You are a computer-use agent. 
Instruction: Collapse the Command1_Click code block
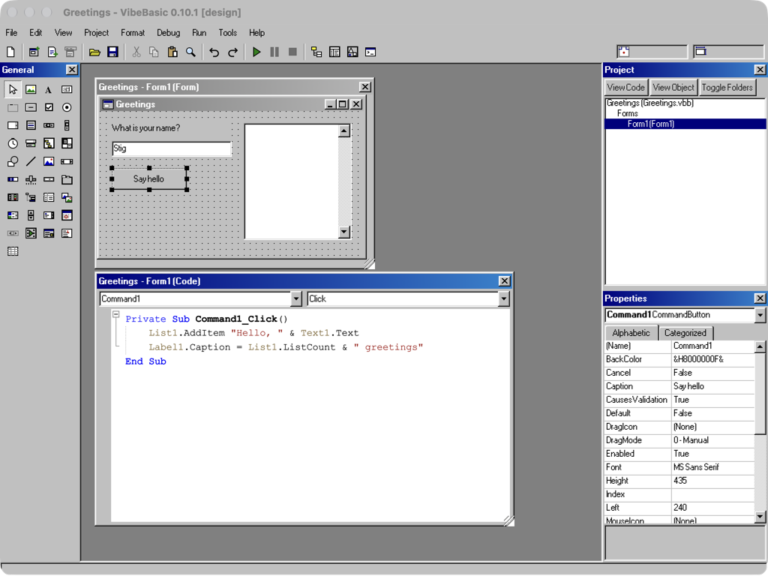tap(116, 314)
